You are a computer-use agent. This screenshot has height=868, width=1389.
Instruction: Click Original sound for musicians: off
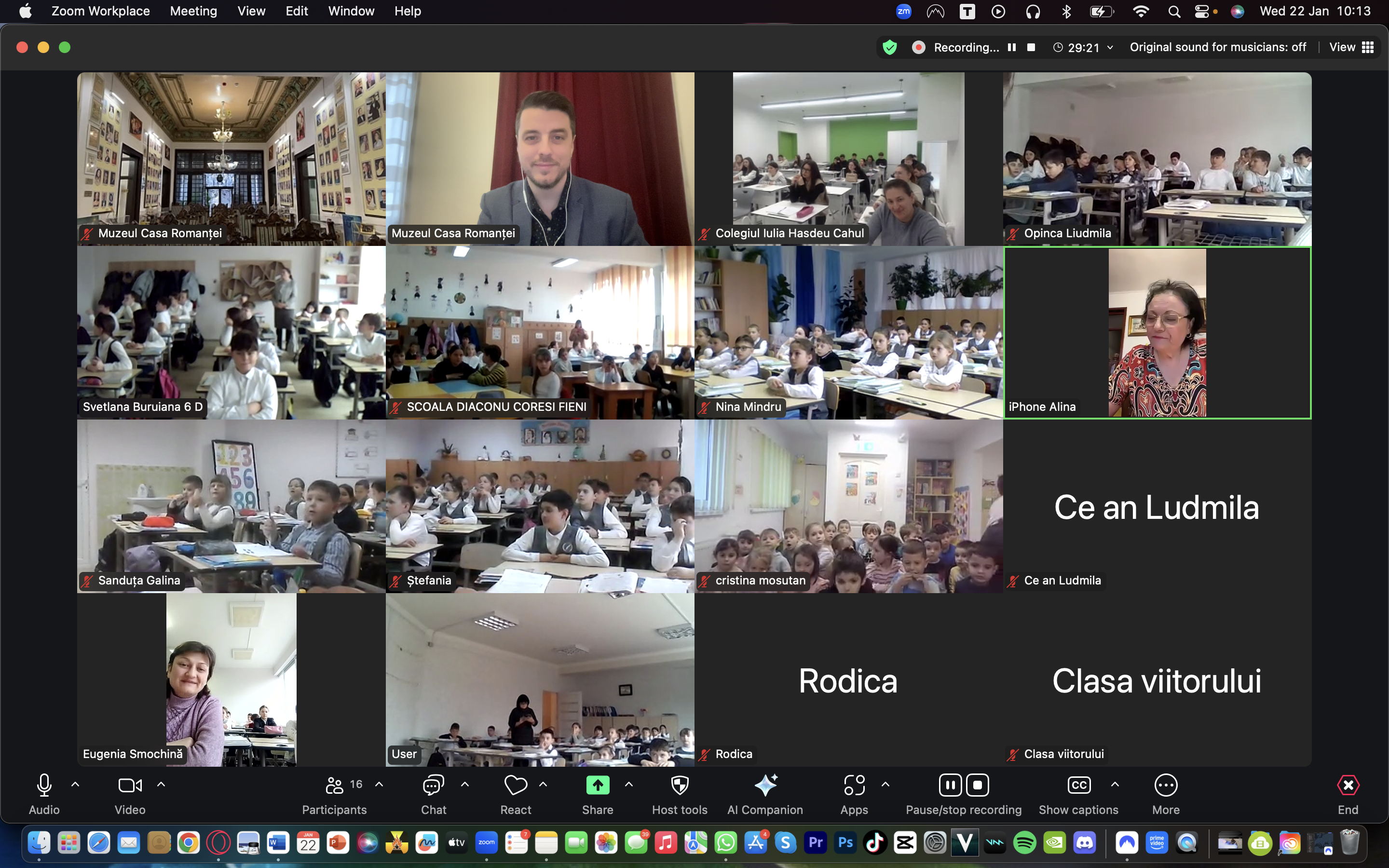pos(1217,47)
